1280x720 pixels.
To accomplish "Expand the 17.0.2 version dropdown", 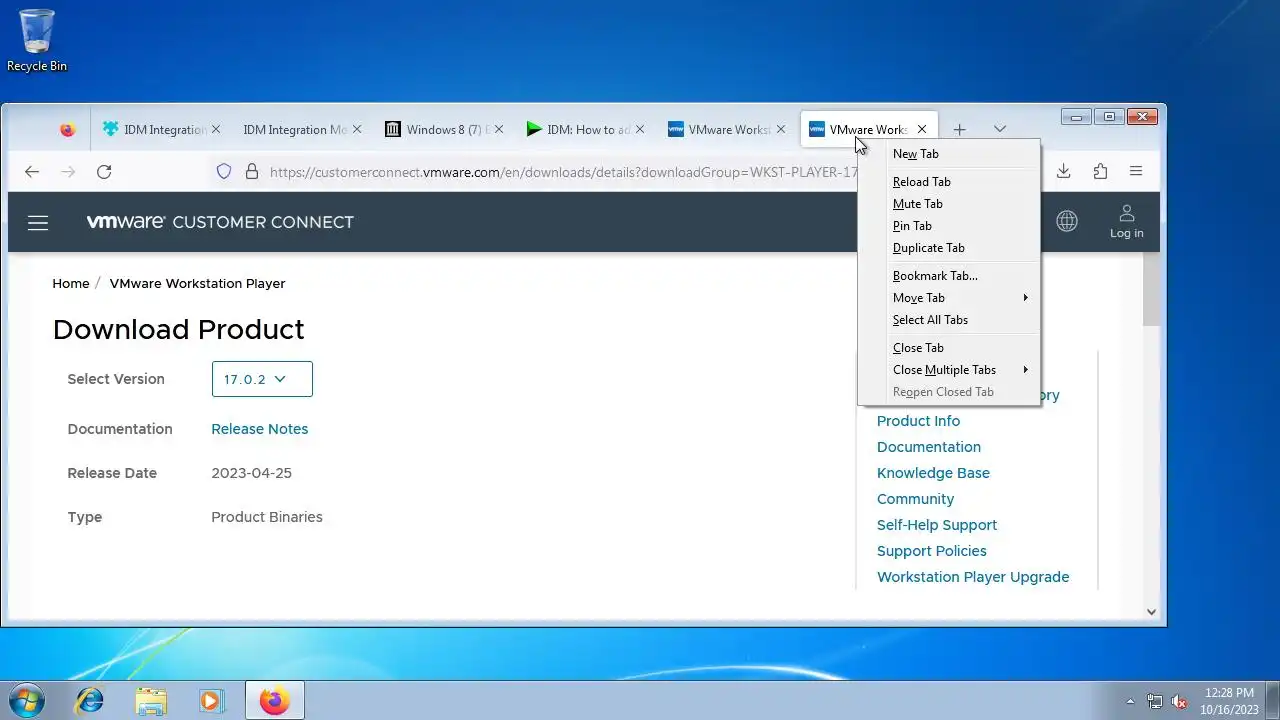I will (x=262, y=379).
